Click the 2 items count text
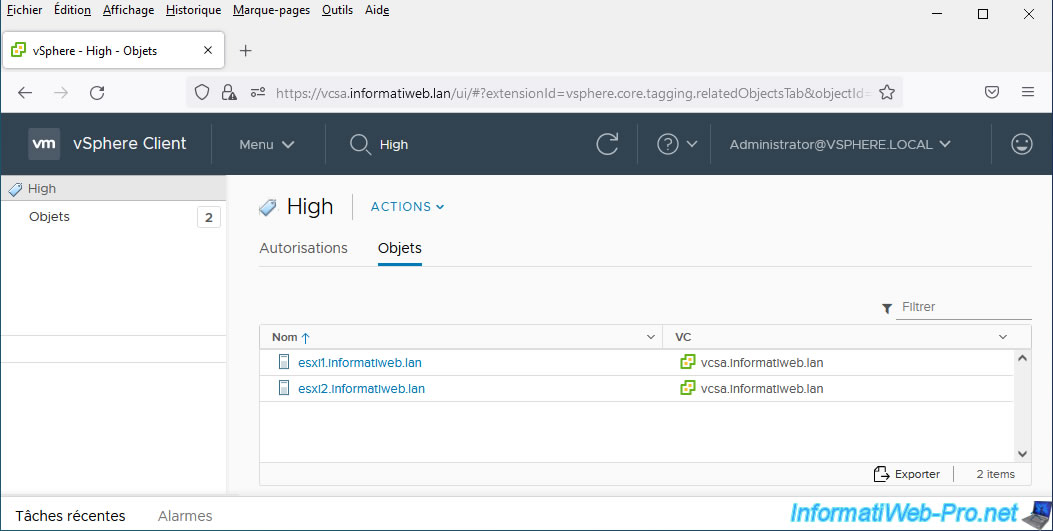This screenshot has height=531, width=1053. pos(995,474)
